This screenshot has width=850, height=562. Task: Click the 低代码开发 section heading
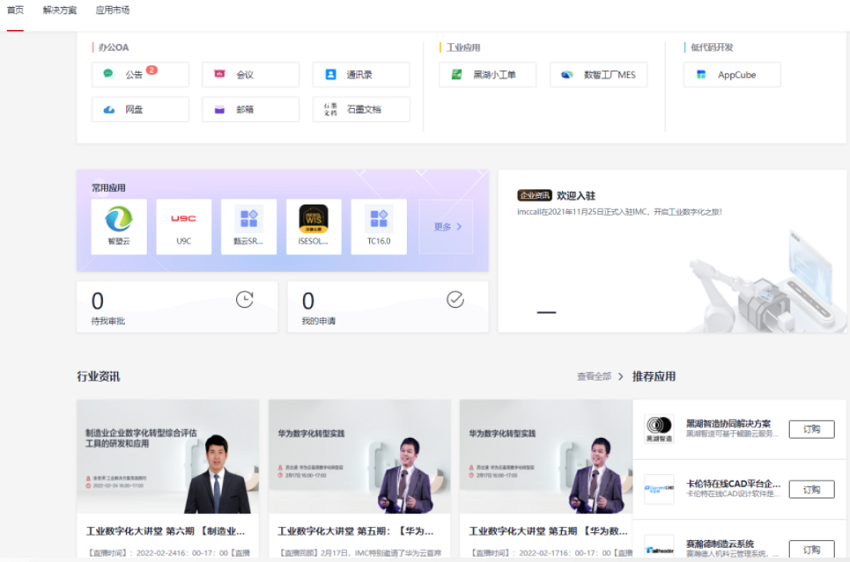(711, 47)
